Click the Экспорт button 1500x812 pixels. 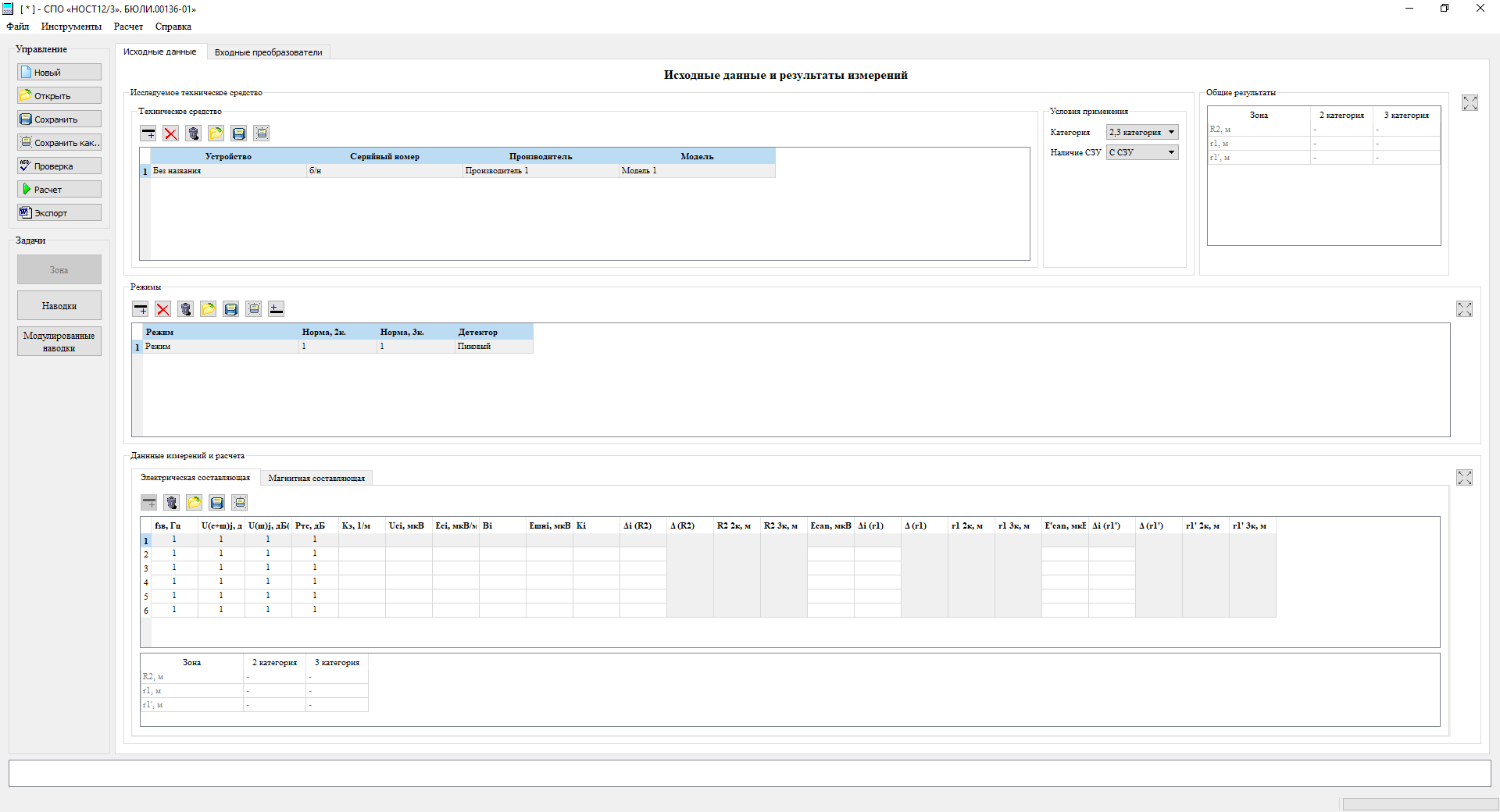pyautogui.click(x=59, y=213)
